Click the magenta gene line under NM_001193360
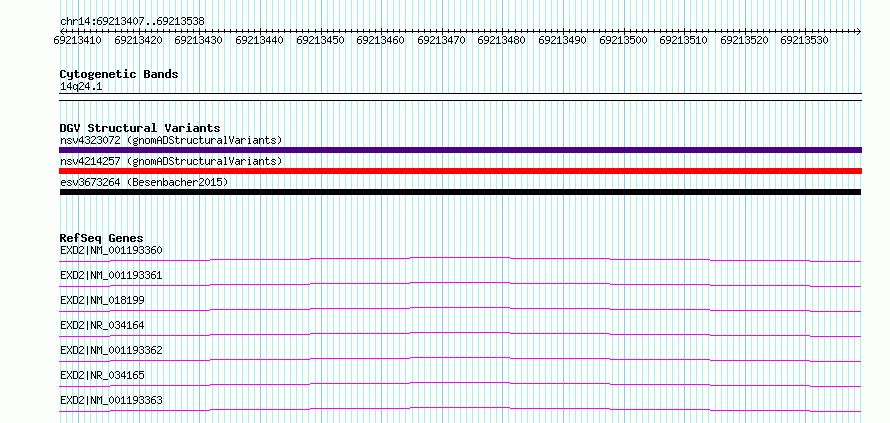The height and width of the screenshot is (423, 890). click(x=460, y=259)
